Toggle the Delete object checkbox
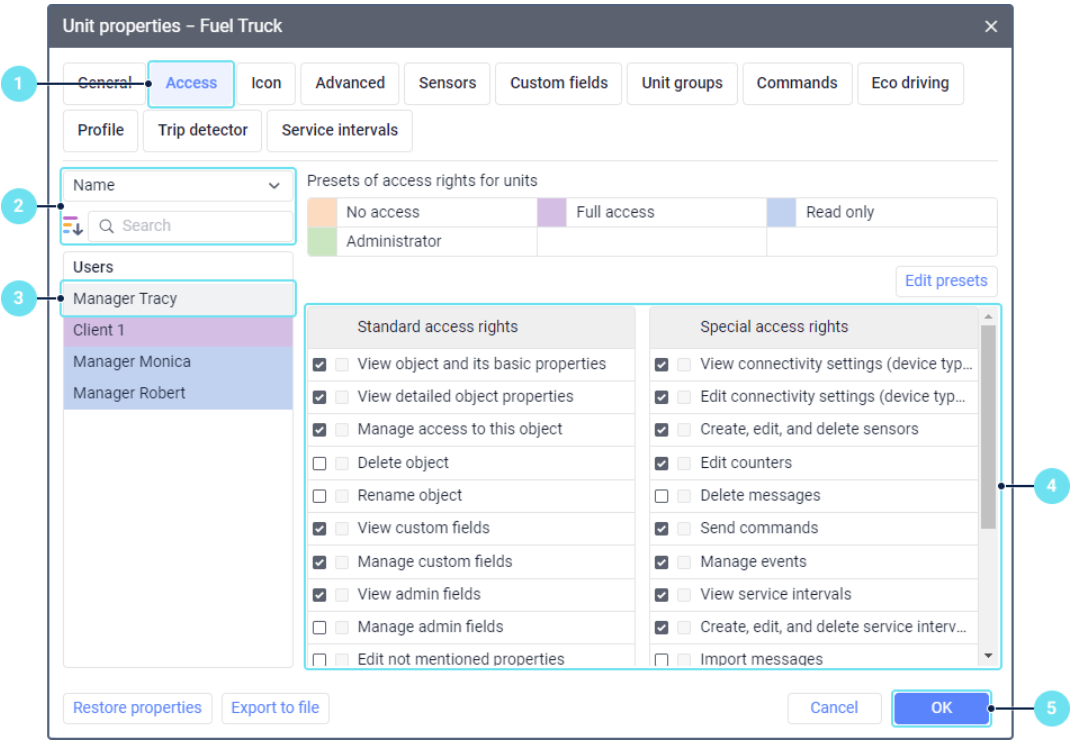Screen dimensions: 1080x745 pos(319,463)
